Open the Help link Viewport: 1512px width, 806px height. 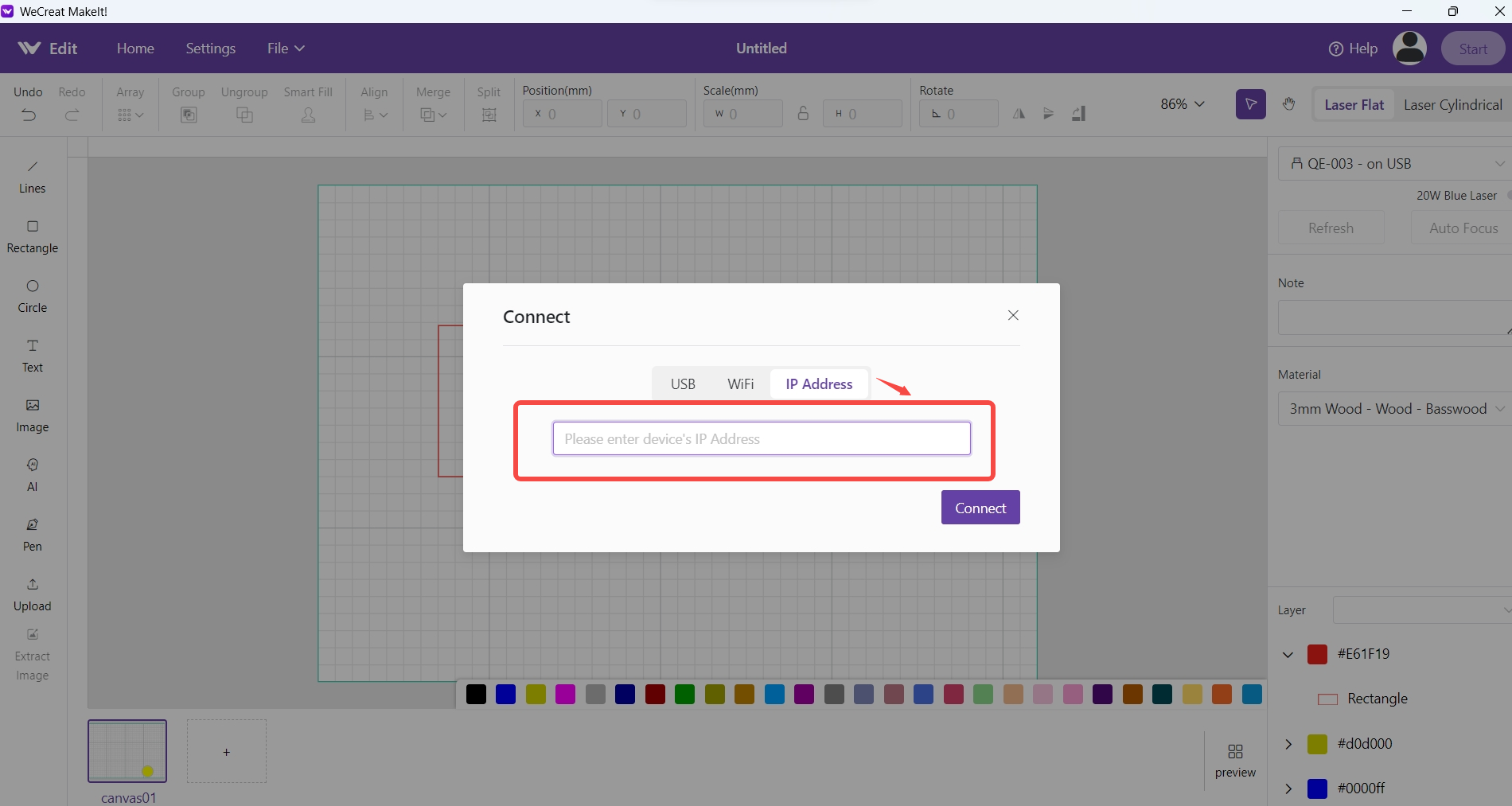(1353, 49)
